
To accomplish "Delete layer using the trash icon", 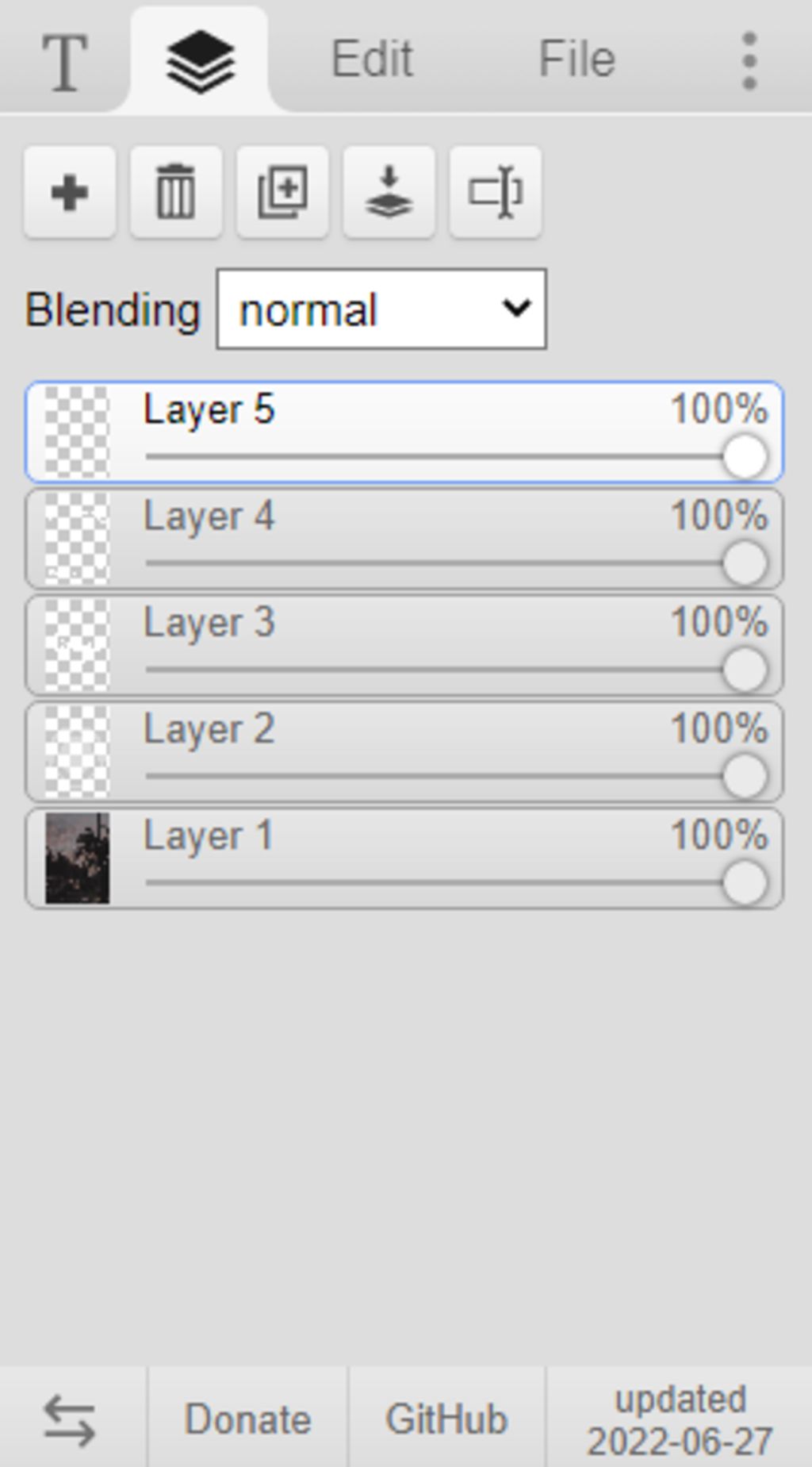I will pos(176,192).
